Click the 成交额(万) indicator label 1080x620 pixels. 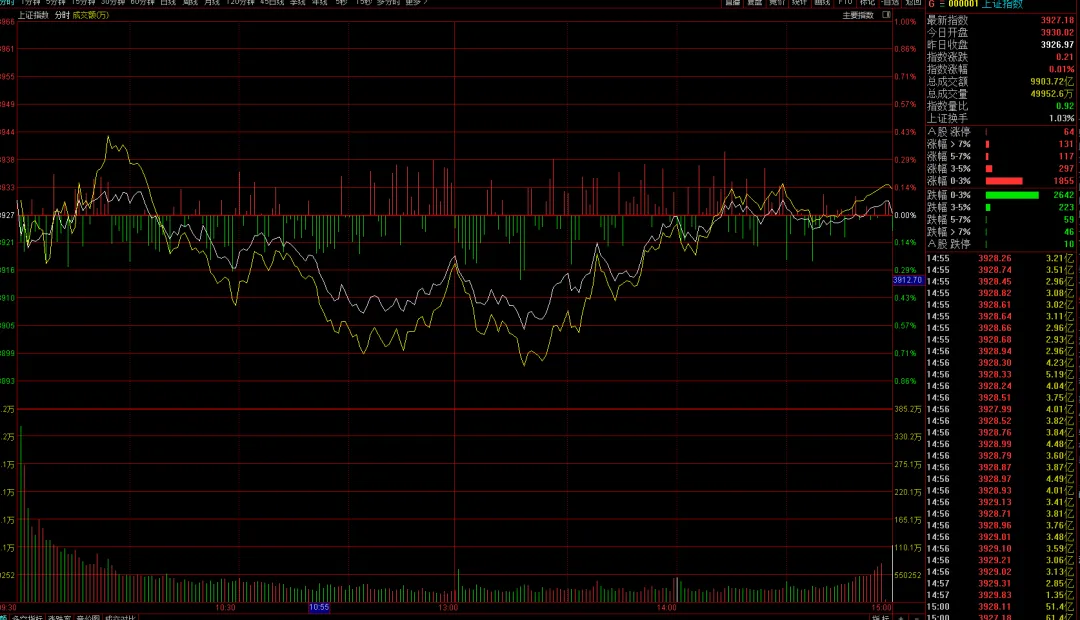91,15
